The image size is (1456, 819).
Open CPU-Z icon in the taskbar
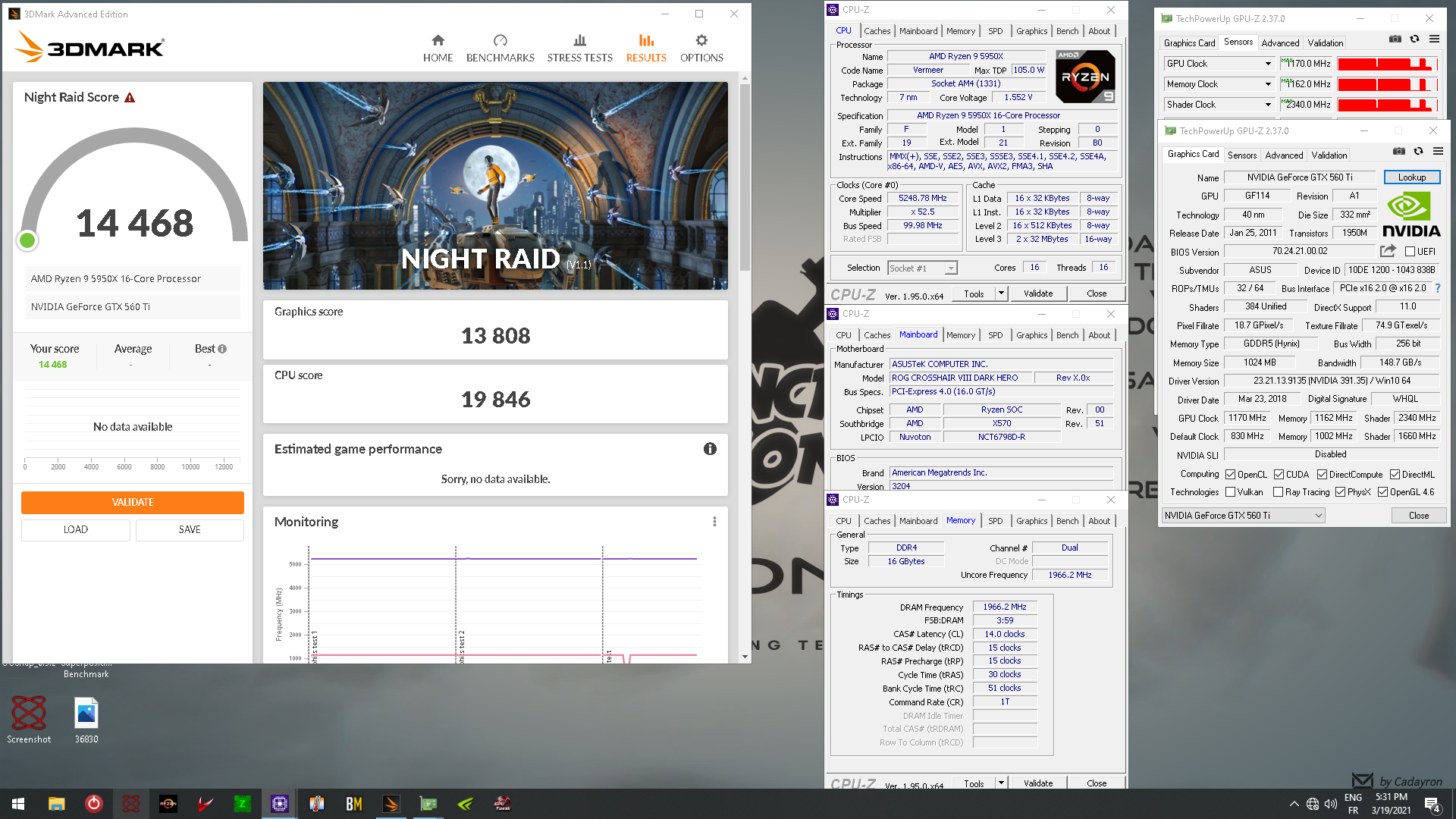279,804
